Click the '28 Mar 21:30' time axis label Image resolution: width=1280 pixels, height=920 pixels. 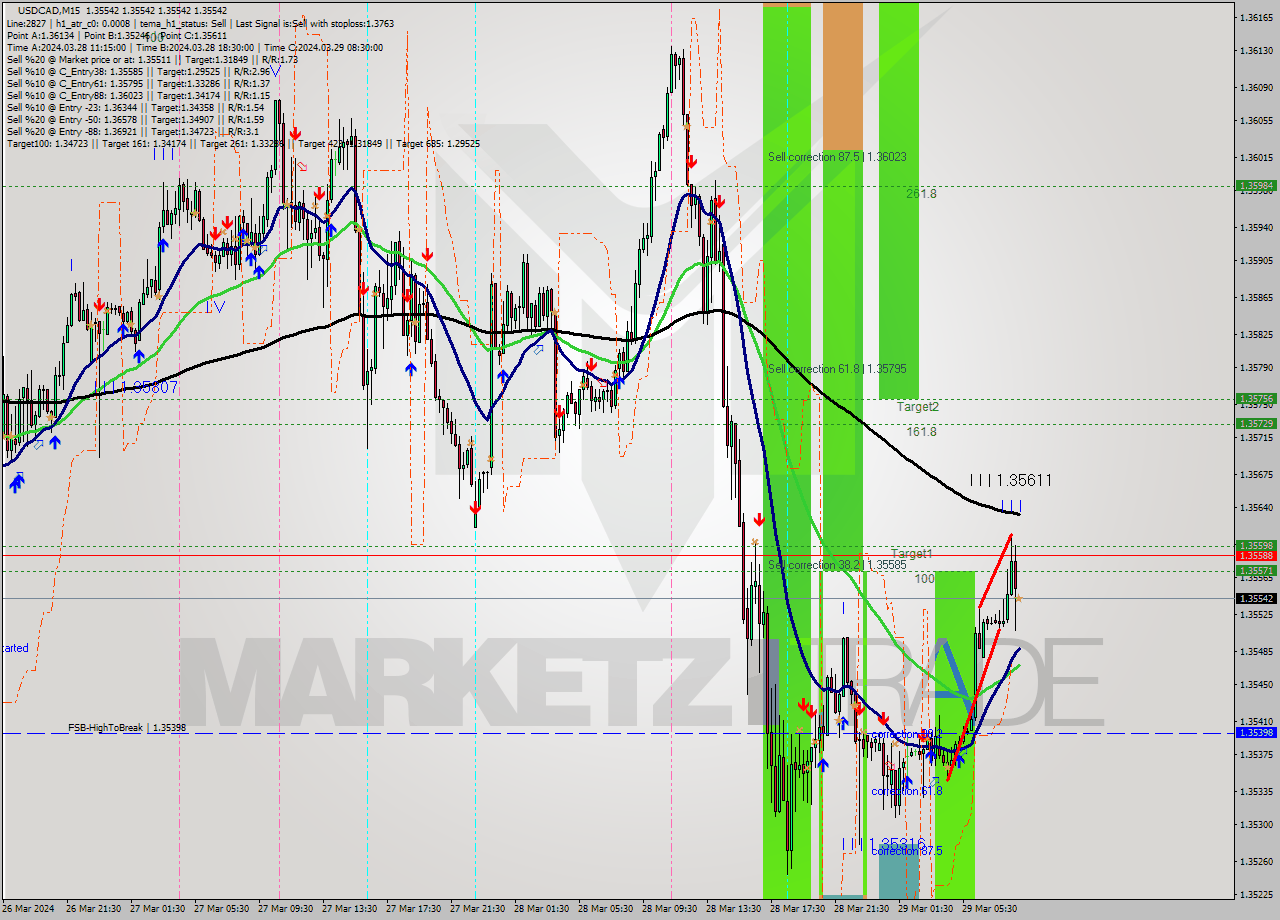(x=861, y=909)
